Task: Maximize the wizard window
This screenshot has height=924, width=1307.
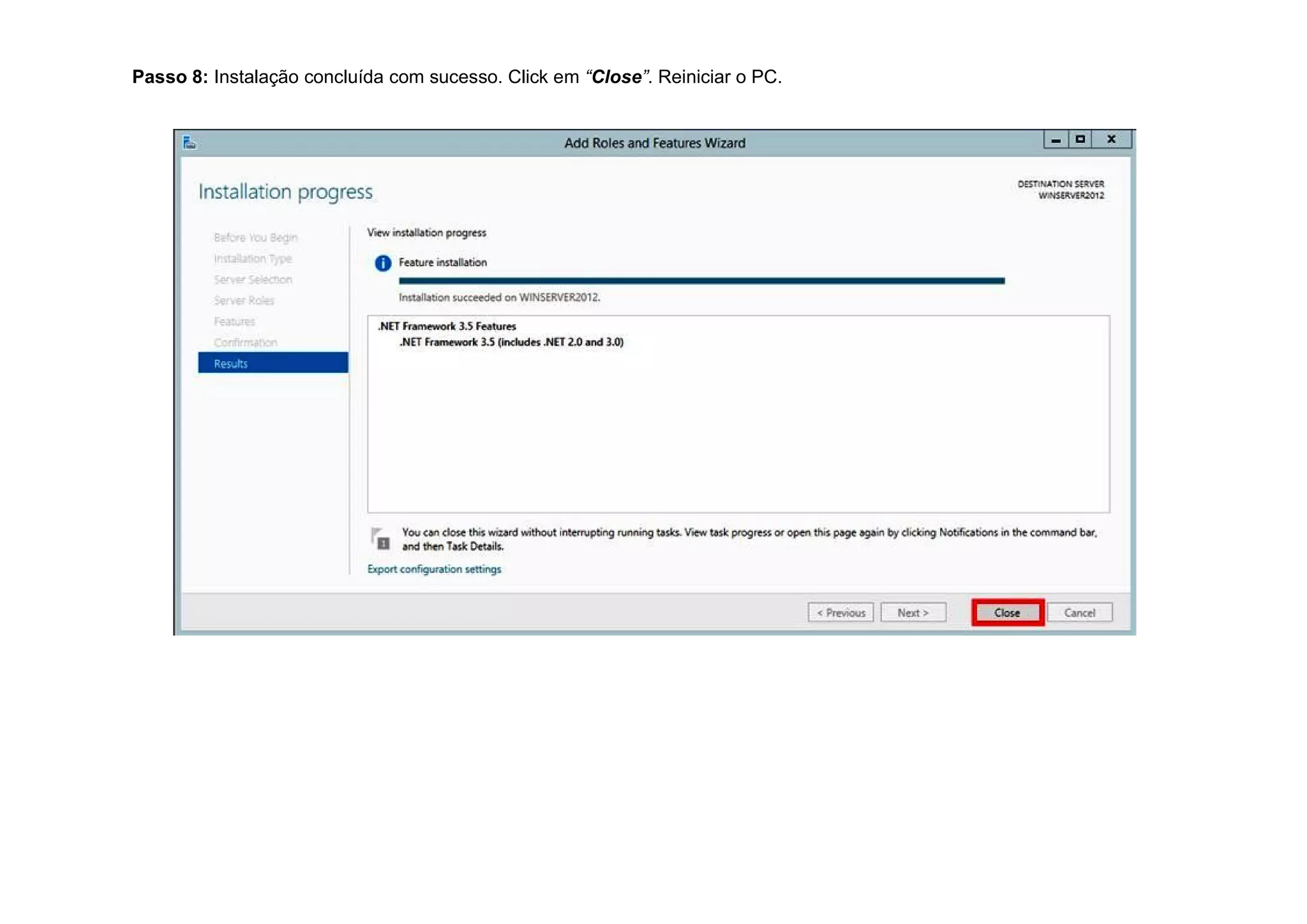Action: (x=1080, y=140)
